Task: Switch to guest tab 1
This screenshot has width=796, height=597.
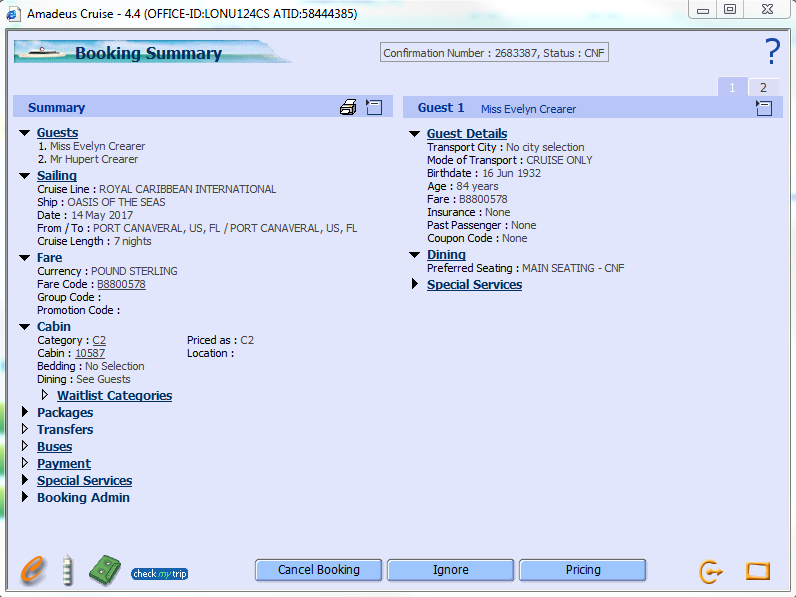Action: [x=732, y=87]
